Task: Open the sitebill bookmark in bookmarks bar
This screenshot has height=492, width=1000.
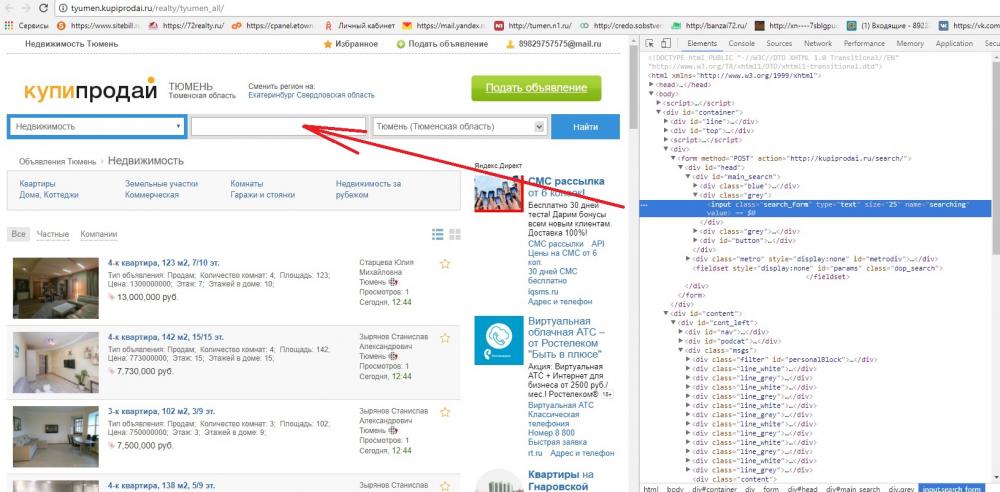Action: [98, 26]
